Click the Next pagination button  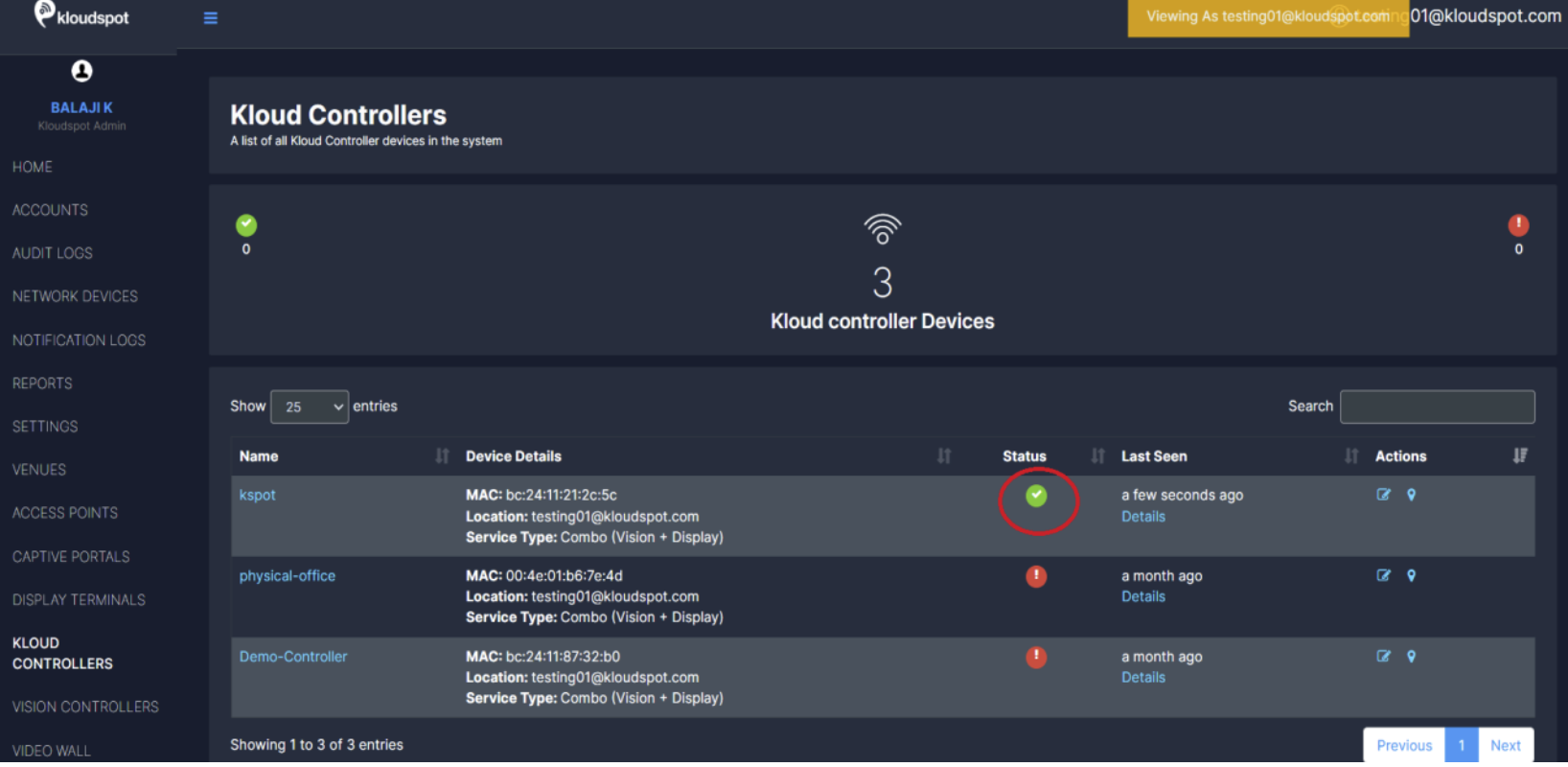click(x=1505, y=745)
